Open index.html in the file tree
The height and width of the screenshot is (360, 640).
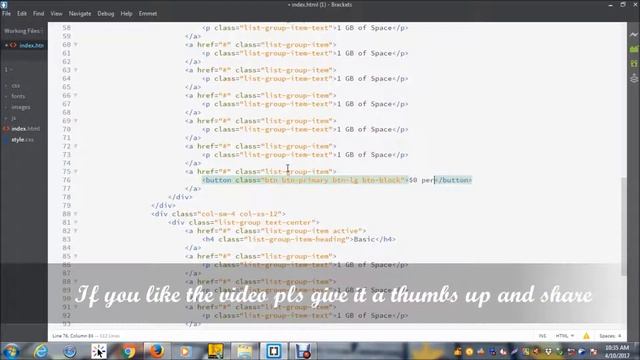pyautogui.click(x=26, y=129)
